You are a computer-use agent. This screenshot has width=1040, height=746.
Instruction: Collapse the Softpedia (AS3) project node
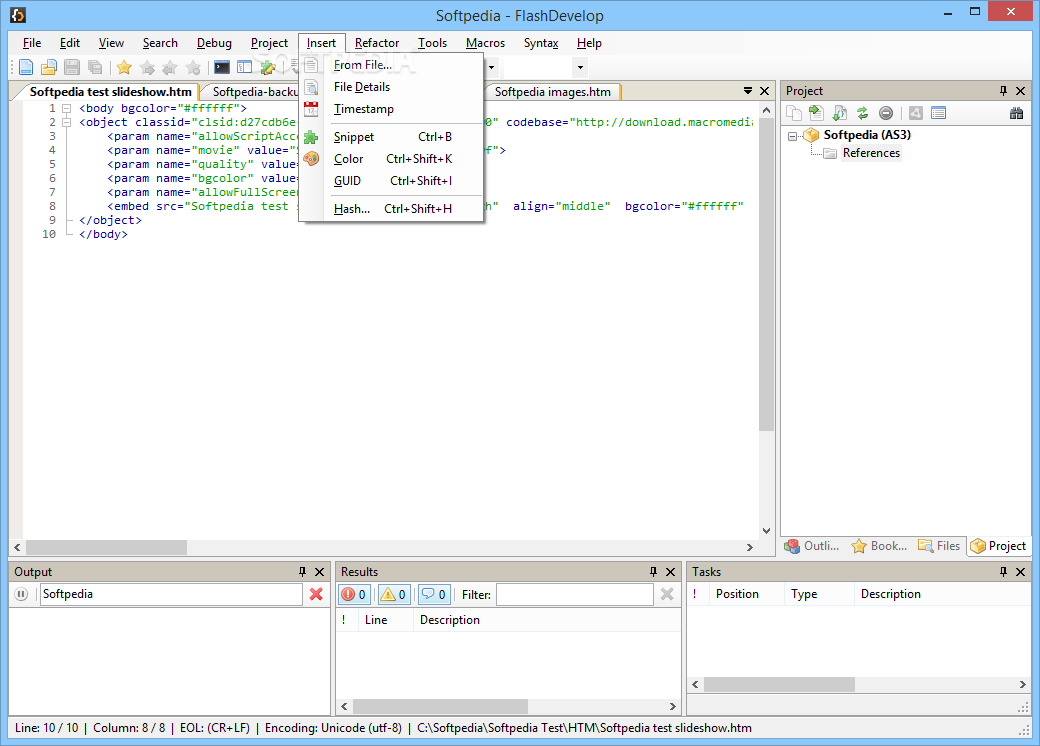pyautogui.click(x=792, y=136)
